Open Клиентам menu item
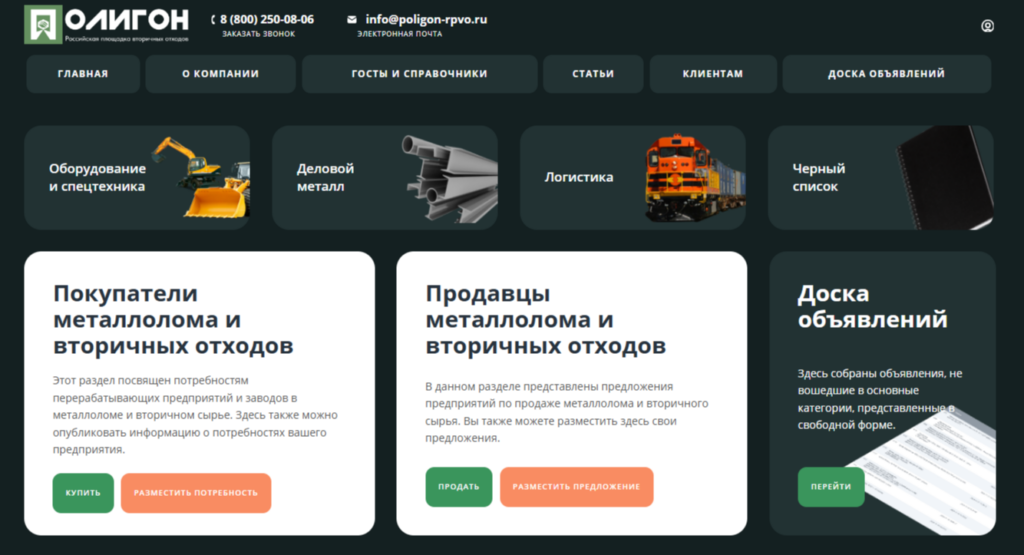The image size is (1024, 555). pos(712,74)
